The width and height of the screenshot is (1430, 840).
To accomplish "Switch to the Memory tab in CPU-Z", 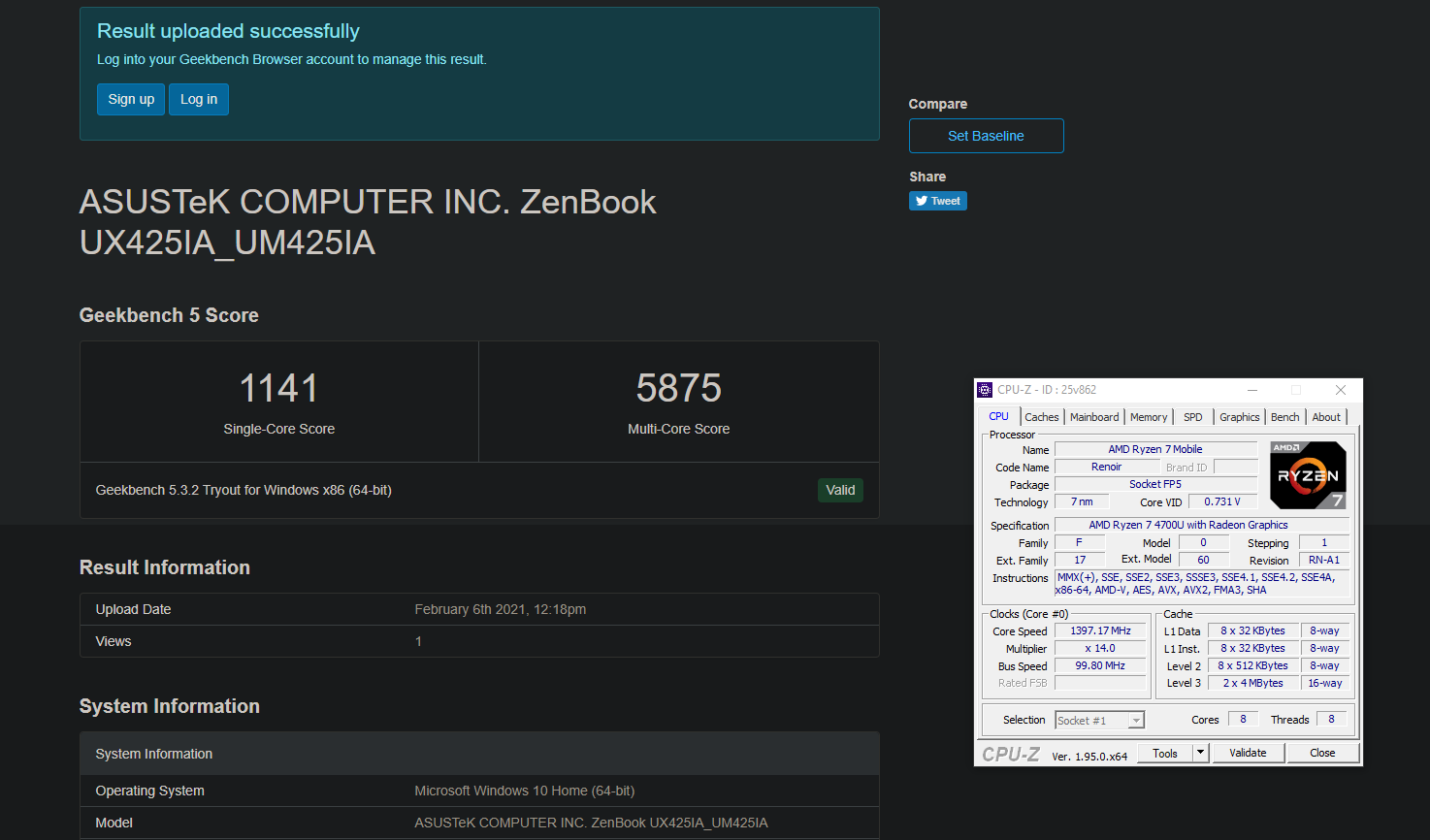I will 1149,417.
